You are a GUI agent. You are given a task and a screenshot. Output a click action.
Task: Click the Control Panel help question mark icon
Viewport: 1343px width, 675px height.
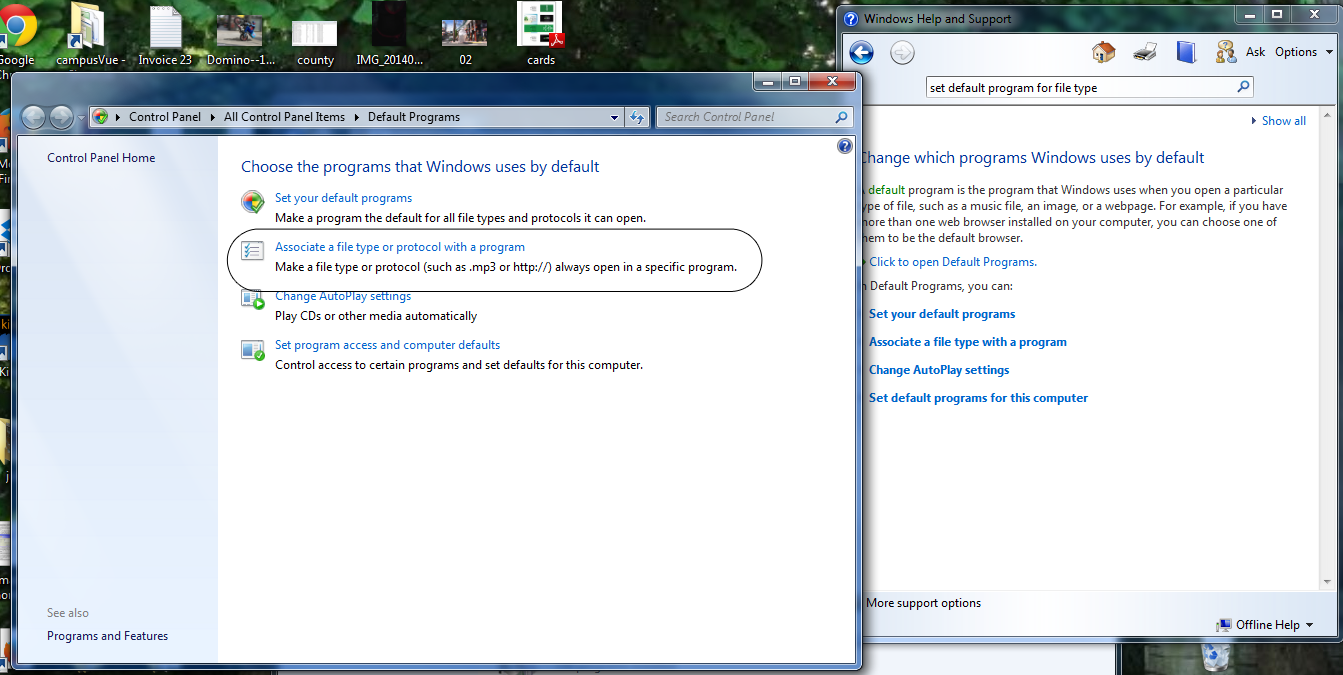(844, 147)
